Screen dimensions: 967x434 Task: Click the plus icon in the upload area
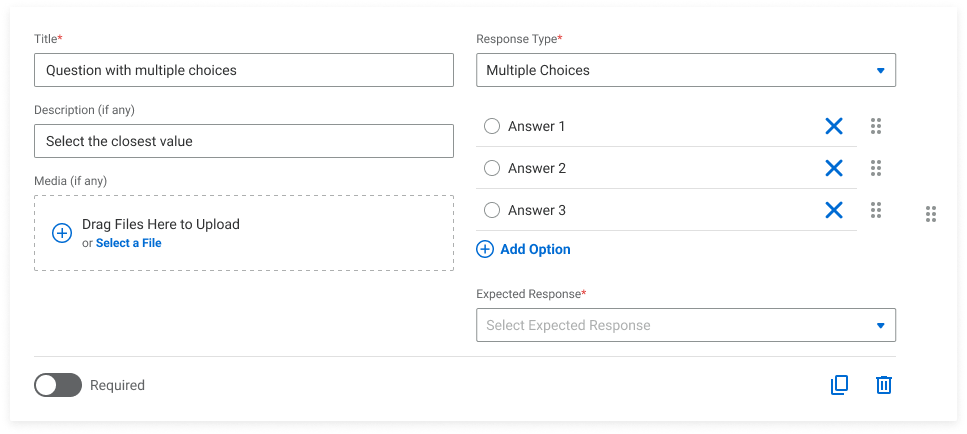click(x=61, y=233)
